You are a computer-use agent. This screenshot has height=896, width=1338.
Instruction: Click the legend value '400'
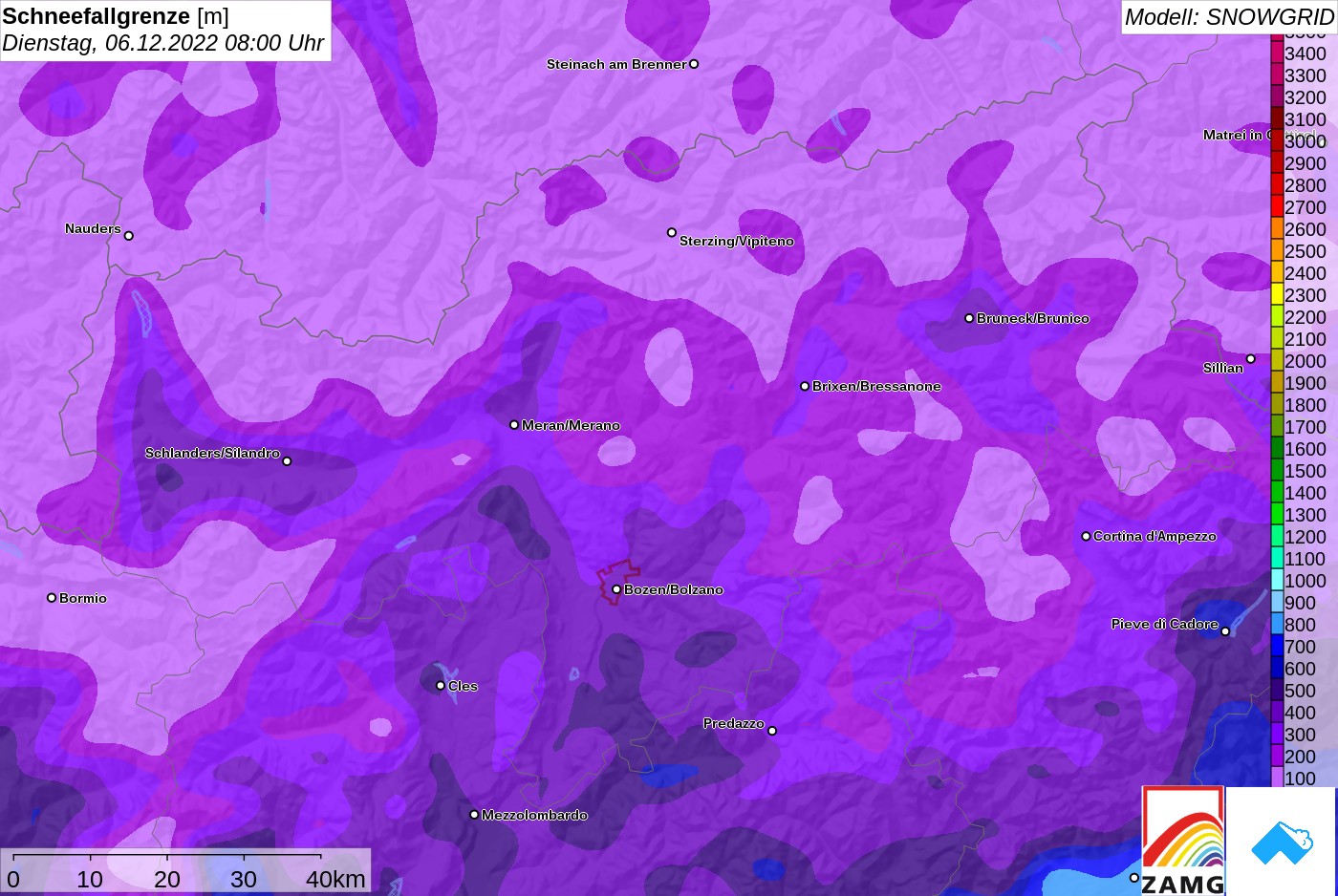(x=1300, y=713)
